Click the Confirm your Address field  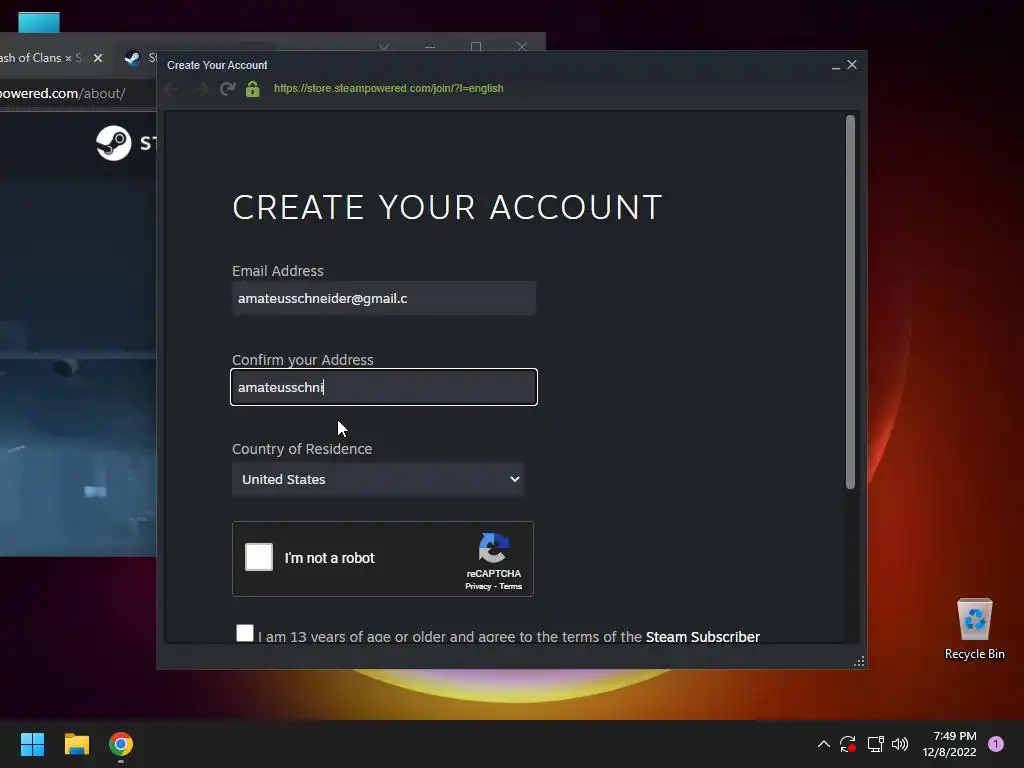click(x=384, y=387)
